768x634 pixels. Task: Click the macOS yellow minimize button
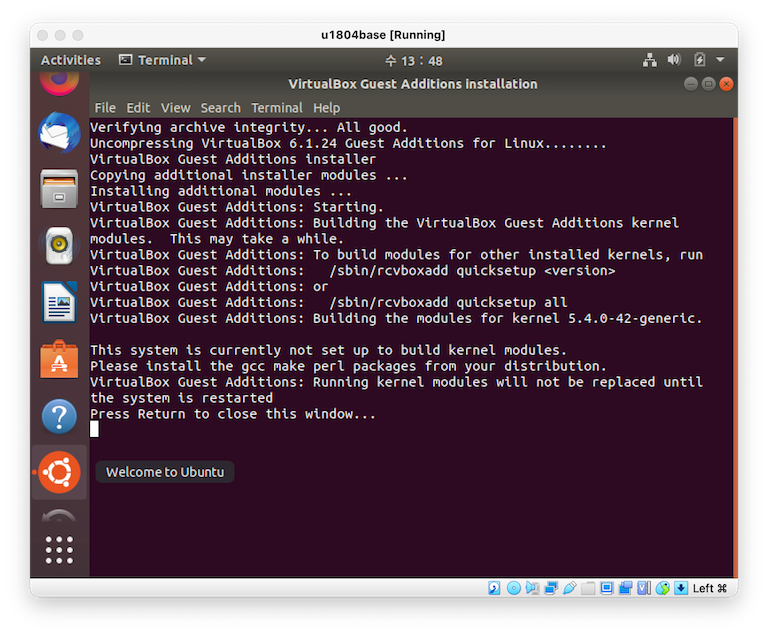60,35
